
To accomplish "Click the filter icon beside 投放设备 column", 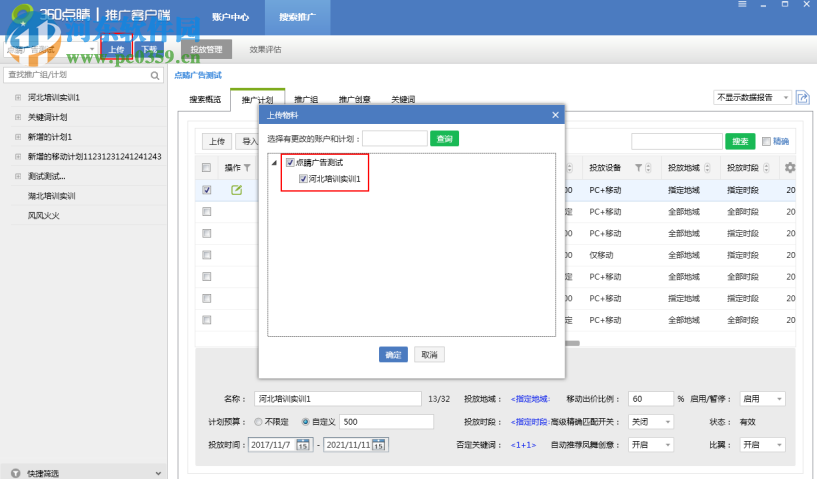I will click(x=638, y=168).
